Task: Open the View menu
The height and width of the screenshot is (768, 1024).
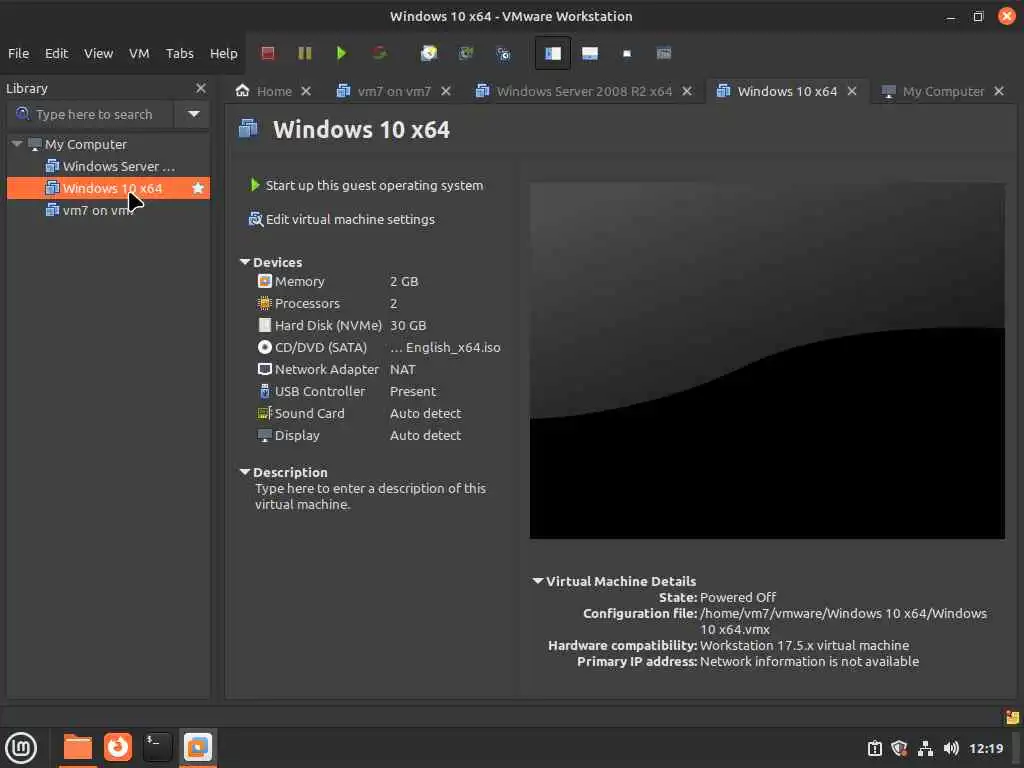Action: pyautogui.click(x=98, y=54)
